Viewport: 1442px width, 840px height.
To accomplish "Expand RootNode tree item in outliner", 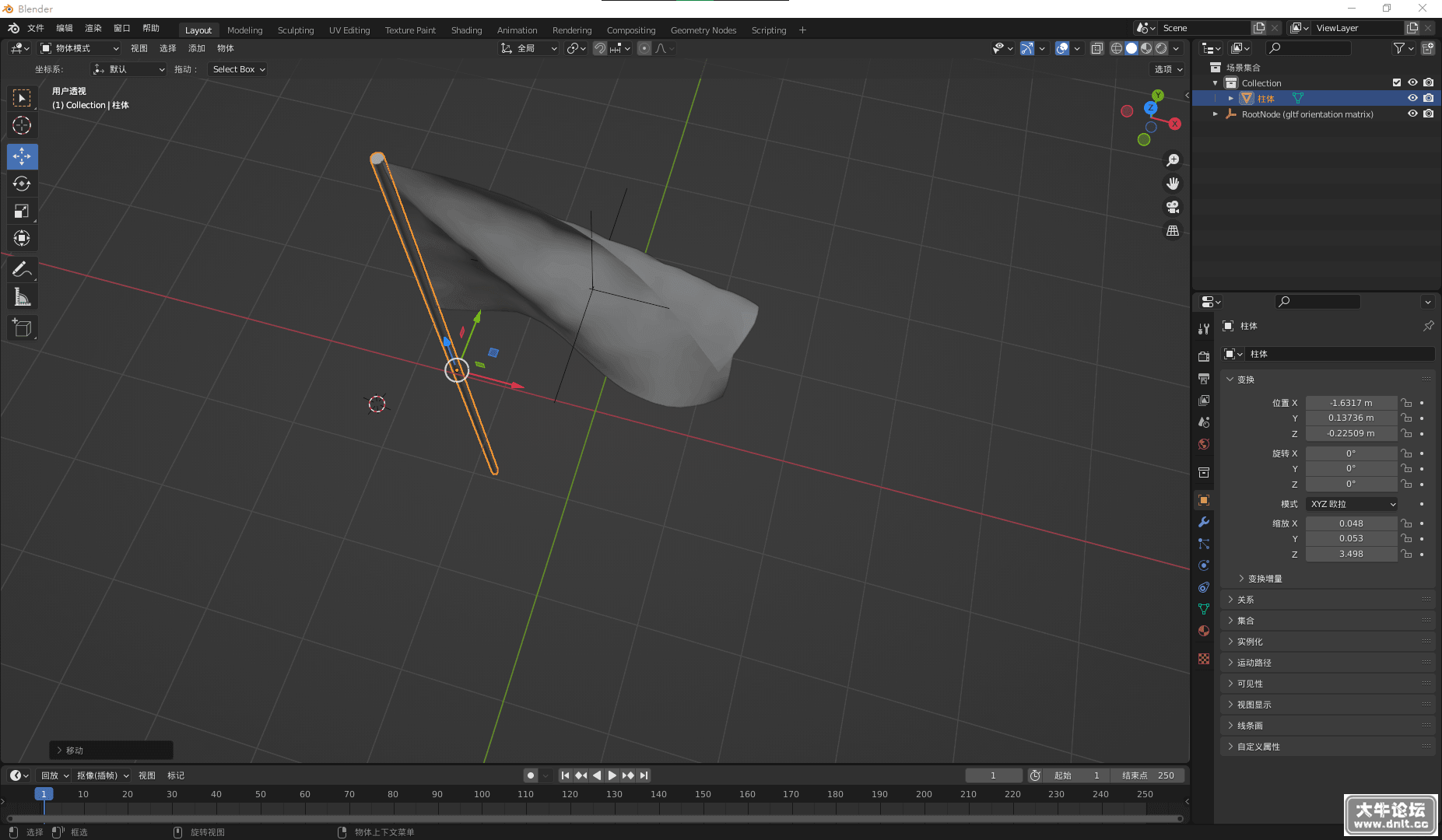I will [x=1216, y=114].
